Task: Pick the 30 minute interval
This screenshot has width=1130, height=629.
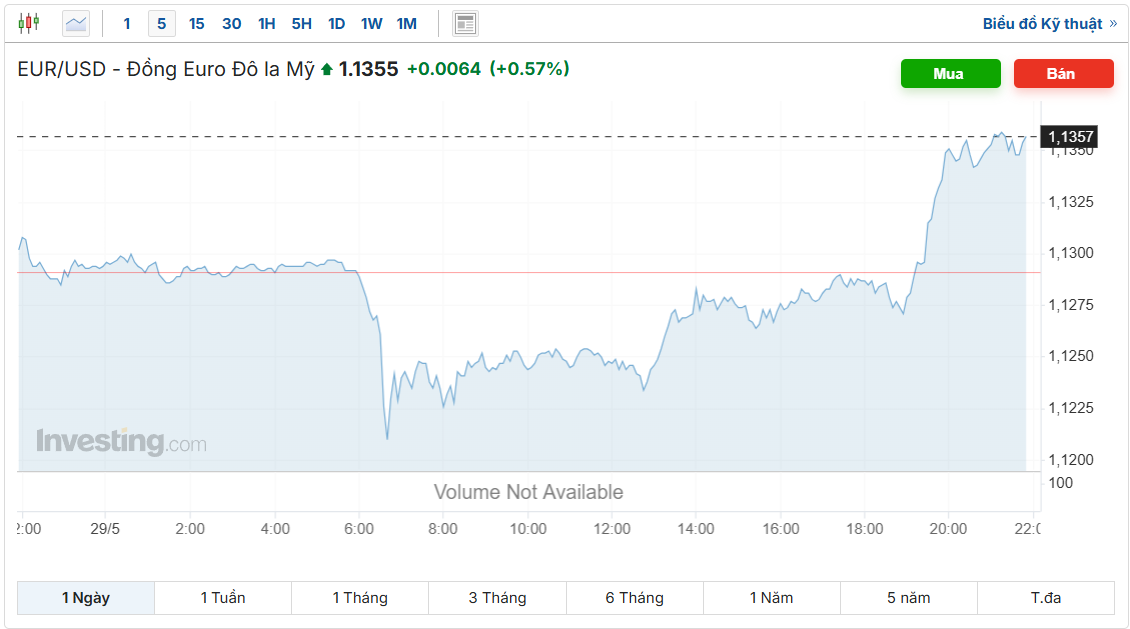Action: [231, 24]
